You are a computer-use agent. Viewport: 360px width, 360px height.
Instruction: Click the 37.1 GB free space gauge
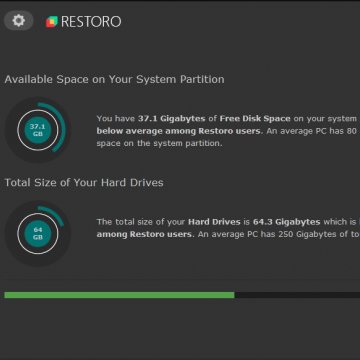point(38,130)
